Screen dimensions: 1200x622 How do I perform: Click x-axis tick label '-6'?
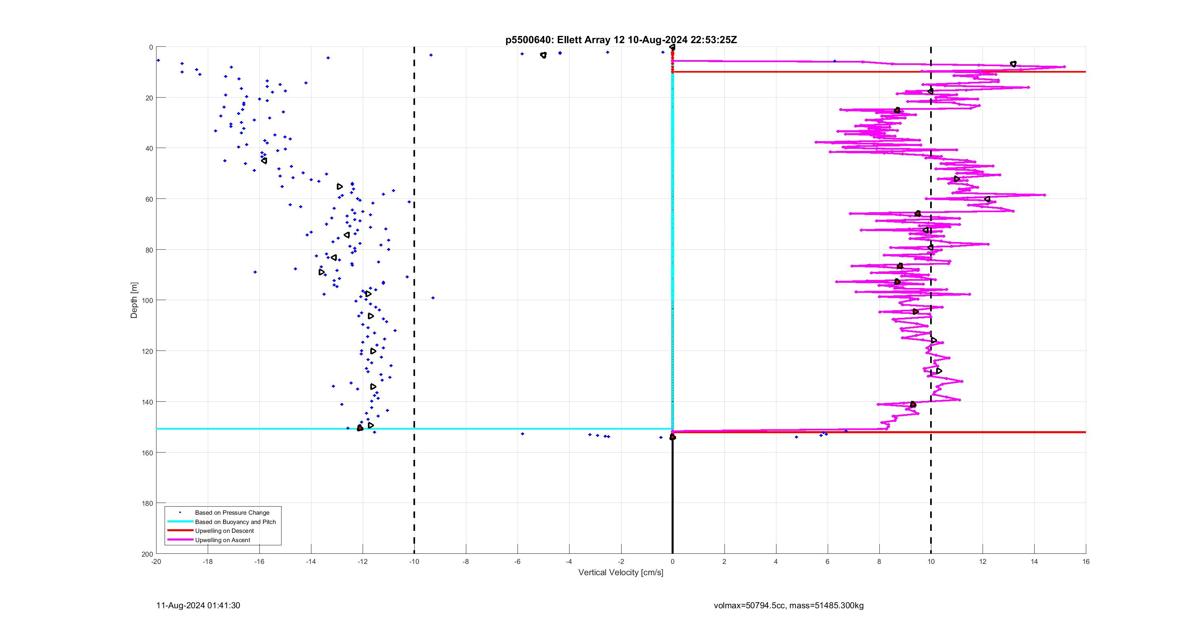pyautogui.click(x=518, y=561)
